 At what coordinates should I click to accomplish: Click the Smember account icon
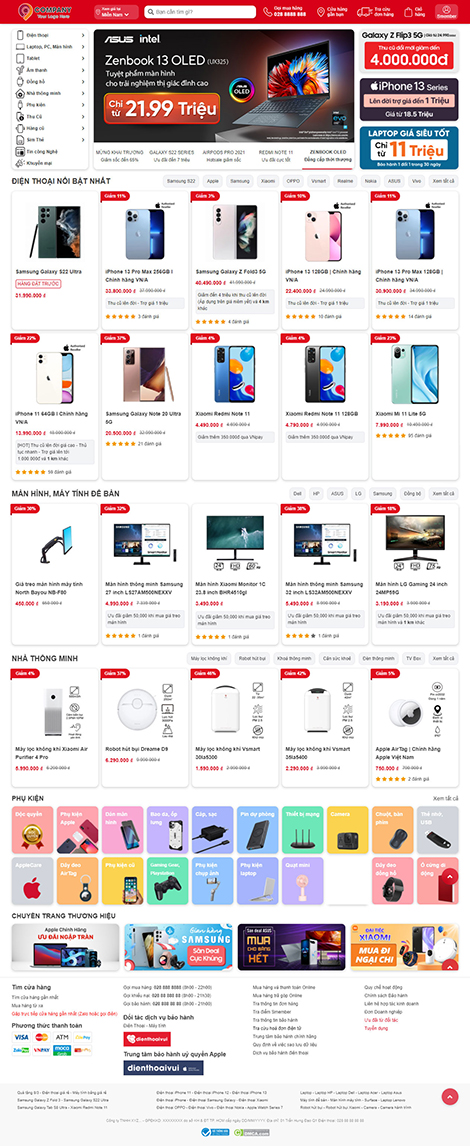[445, 11]
